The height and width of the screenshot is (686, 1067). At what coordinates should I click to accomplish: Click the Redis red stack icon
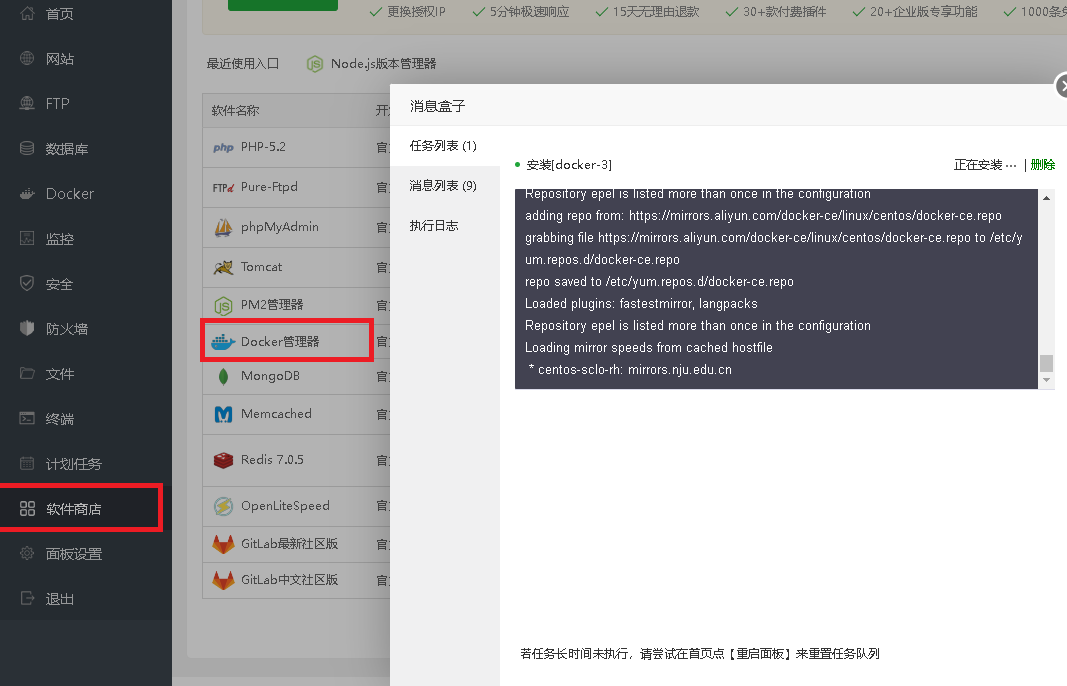tap(223, 461)
